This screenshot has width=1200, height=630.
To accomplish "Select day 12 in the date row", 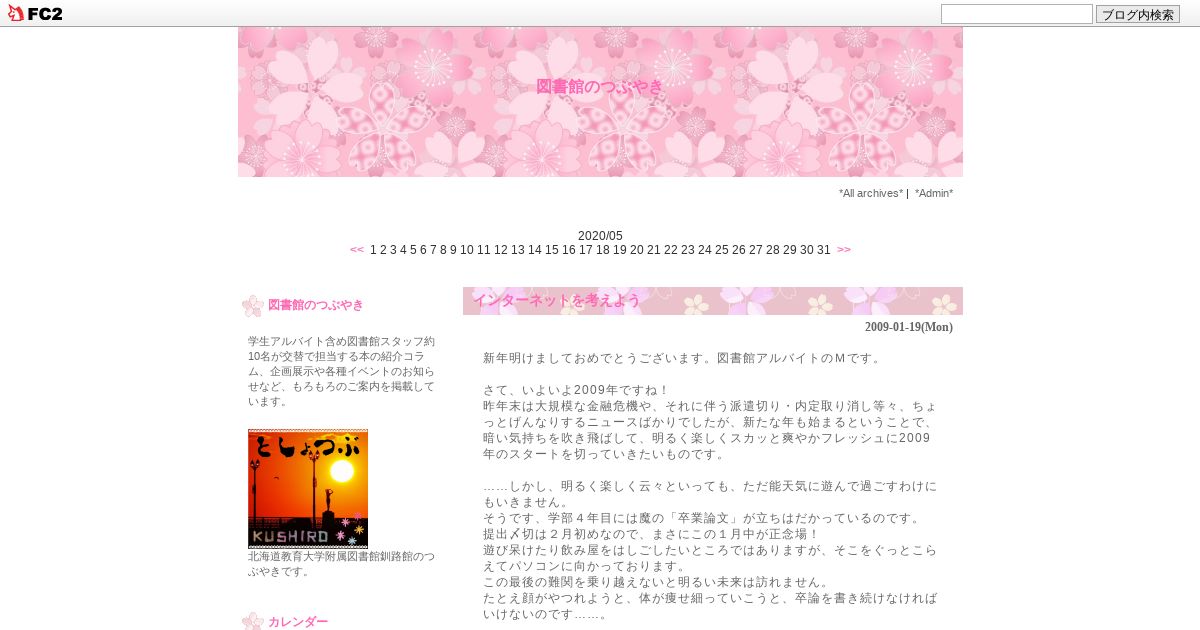I will (501, 250).
